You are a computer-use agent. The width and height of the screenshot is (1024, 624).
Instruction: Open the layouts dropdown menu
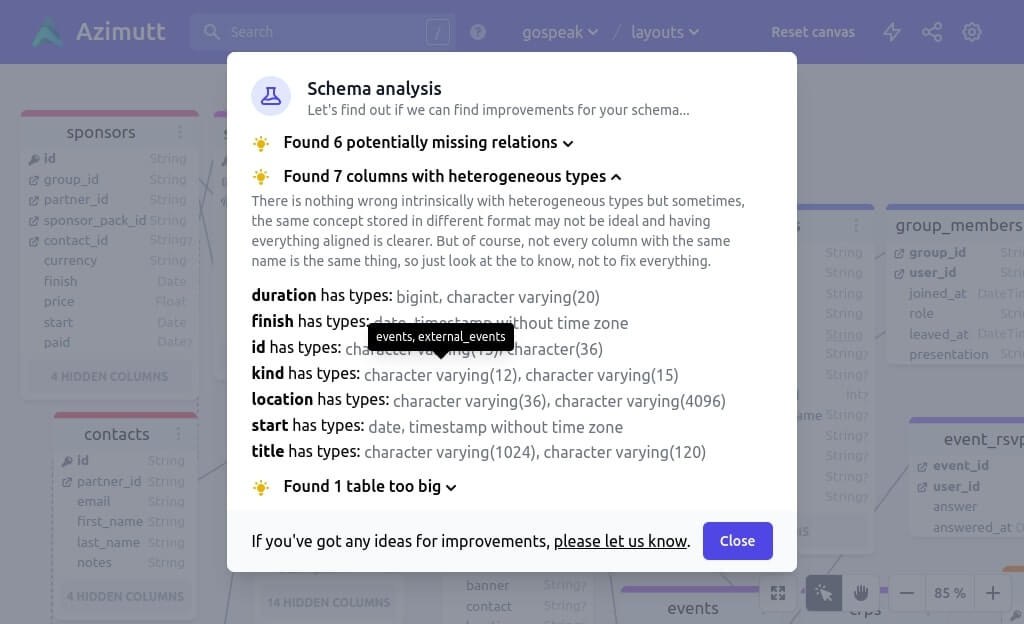665,32
